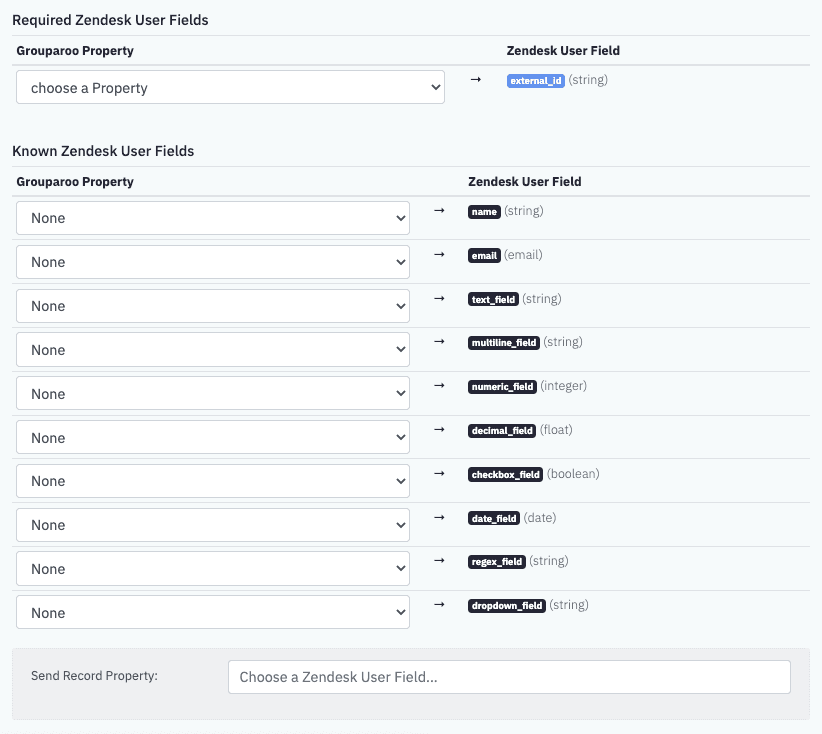Click the regex_field badge
The width and height of the screenshot is (822, 734).
point(496,562)
